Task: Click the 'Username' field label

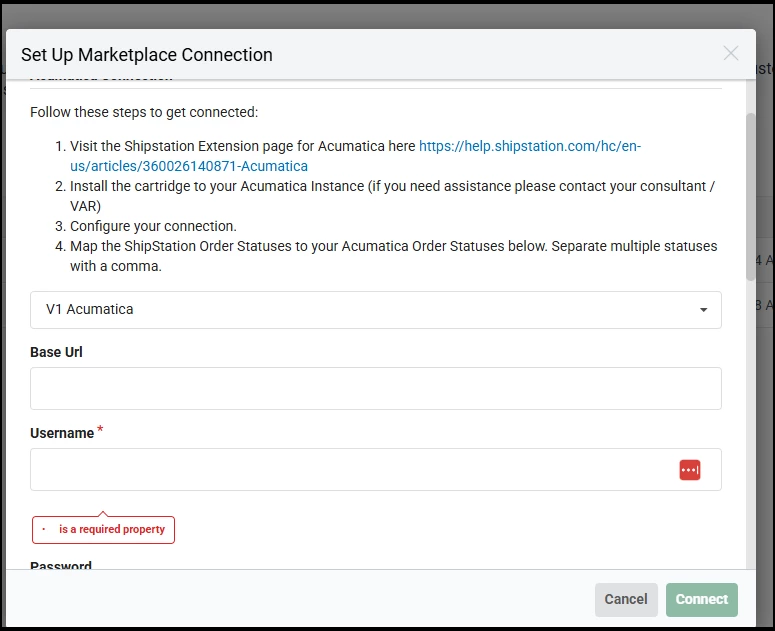Action: [62, 433]
